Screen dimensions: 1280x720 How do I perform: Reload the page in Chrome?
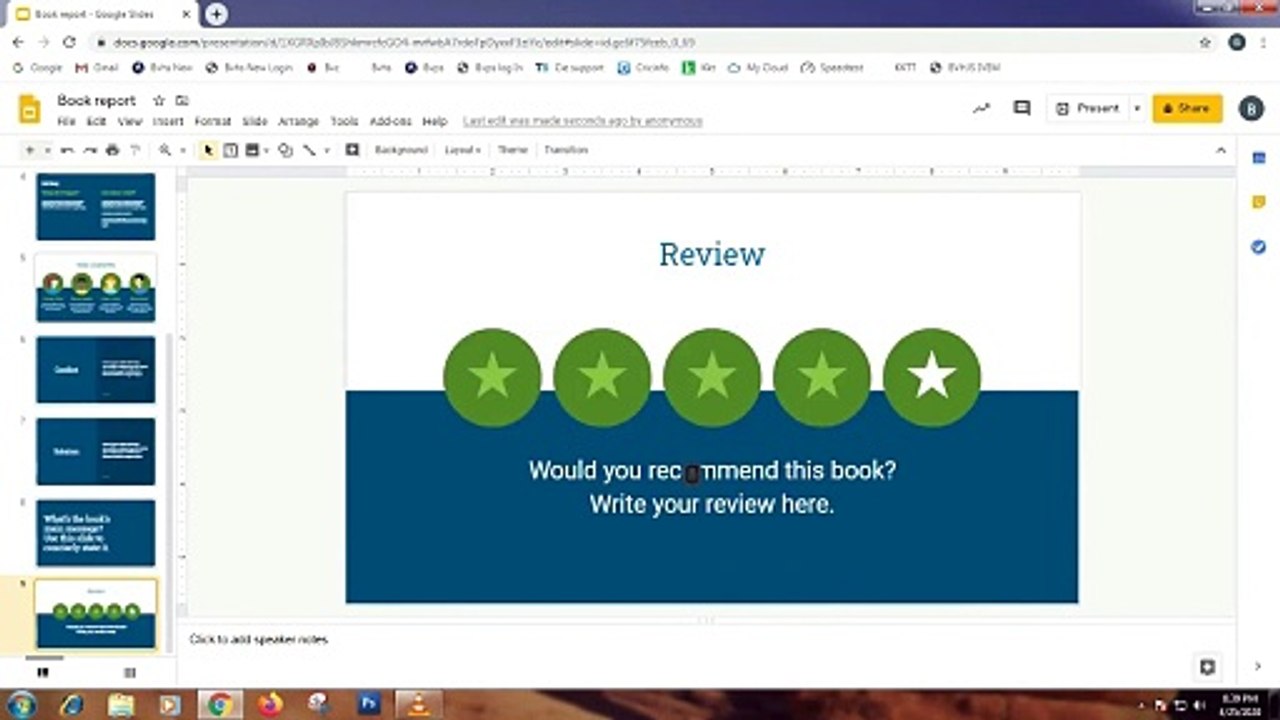click(69, 42)
